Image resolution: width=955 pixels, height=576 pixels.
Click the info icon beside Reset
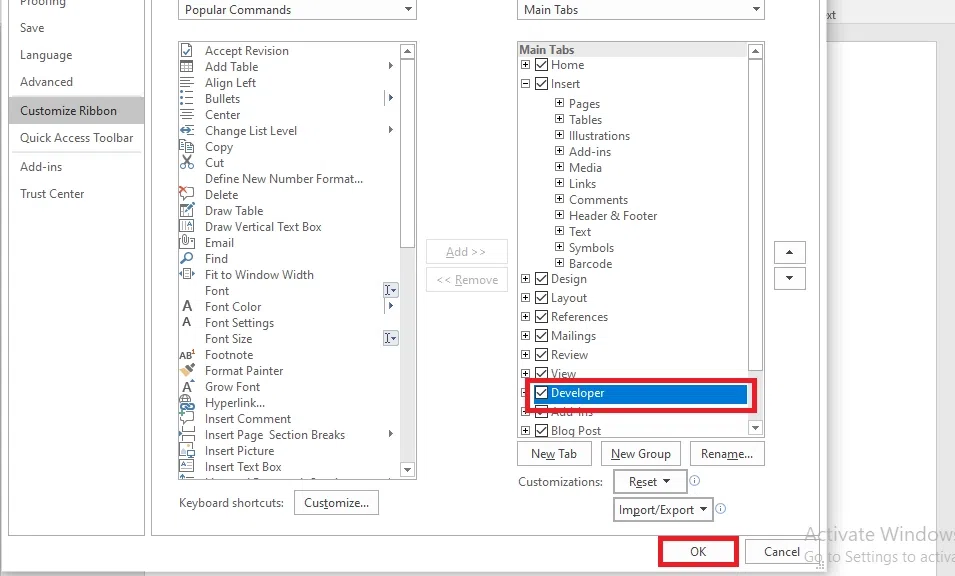pos(694,480)
